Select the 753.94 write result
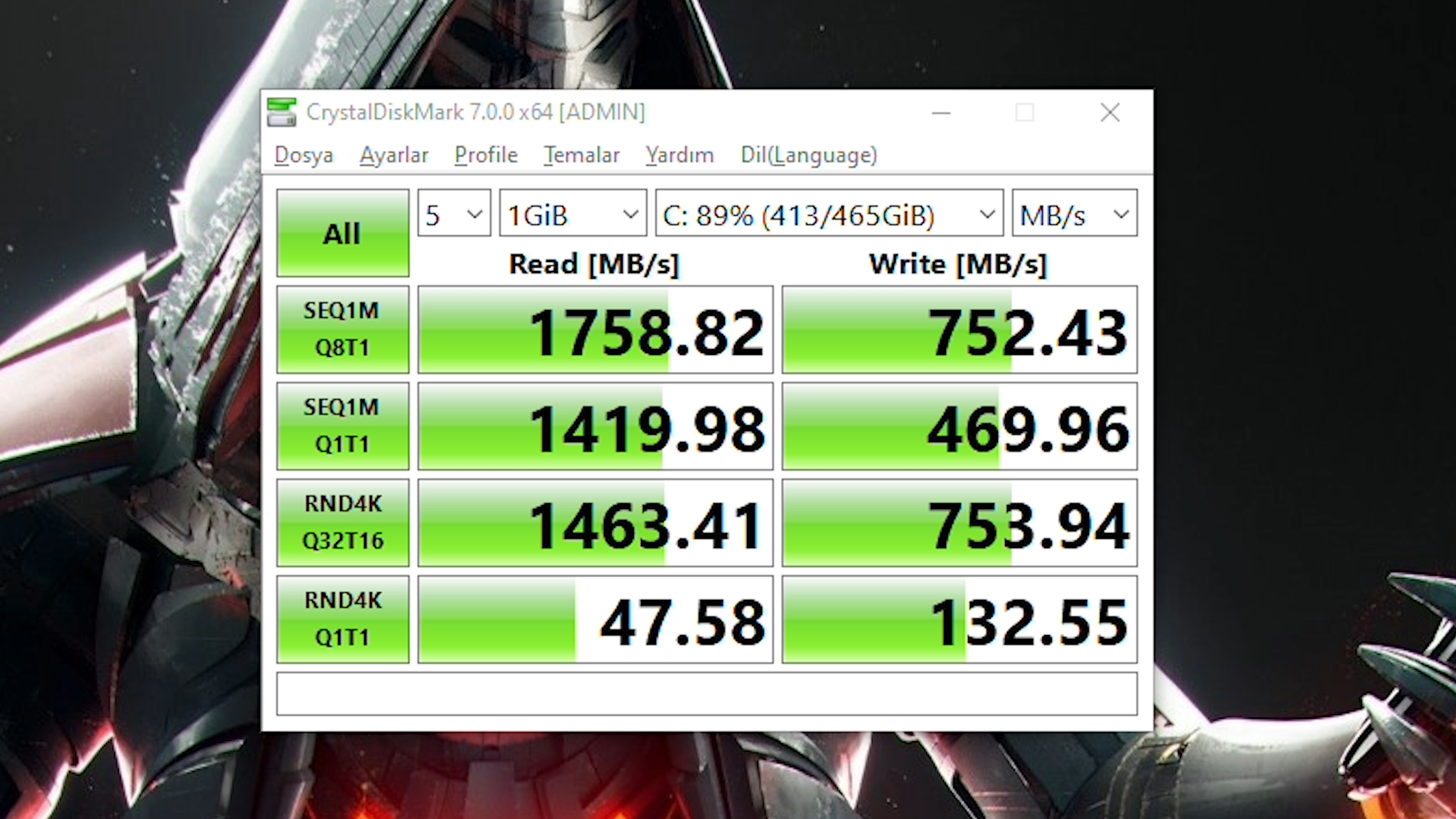 [960, 523]
